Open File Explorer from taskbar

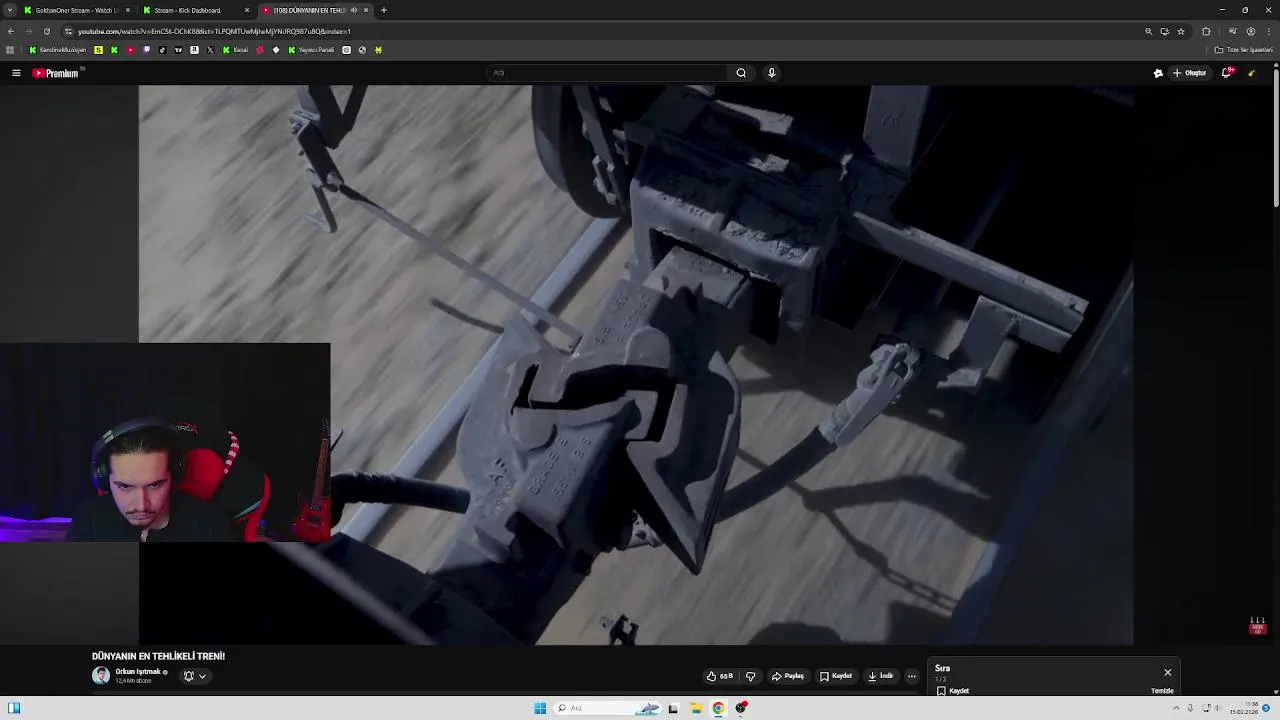pos(696,708)
